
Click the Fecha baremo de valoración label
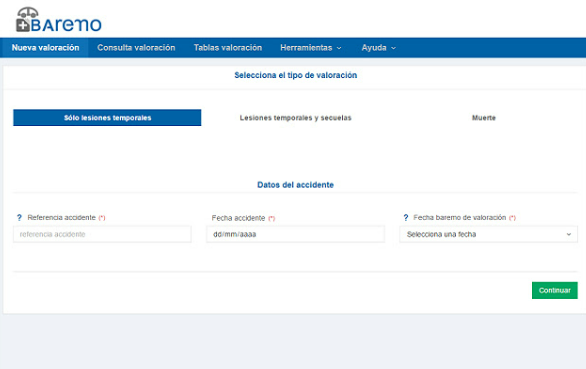click(459, 218)
